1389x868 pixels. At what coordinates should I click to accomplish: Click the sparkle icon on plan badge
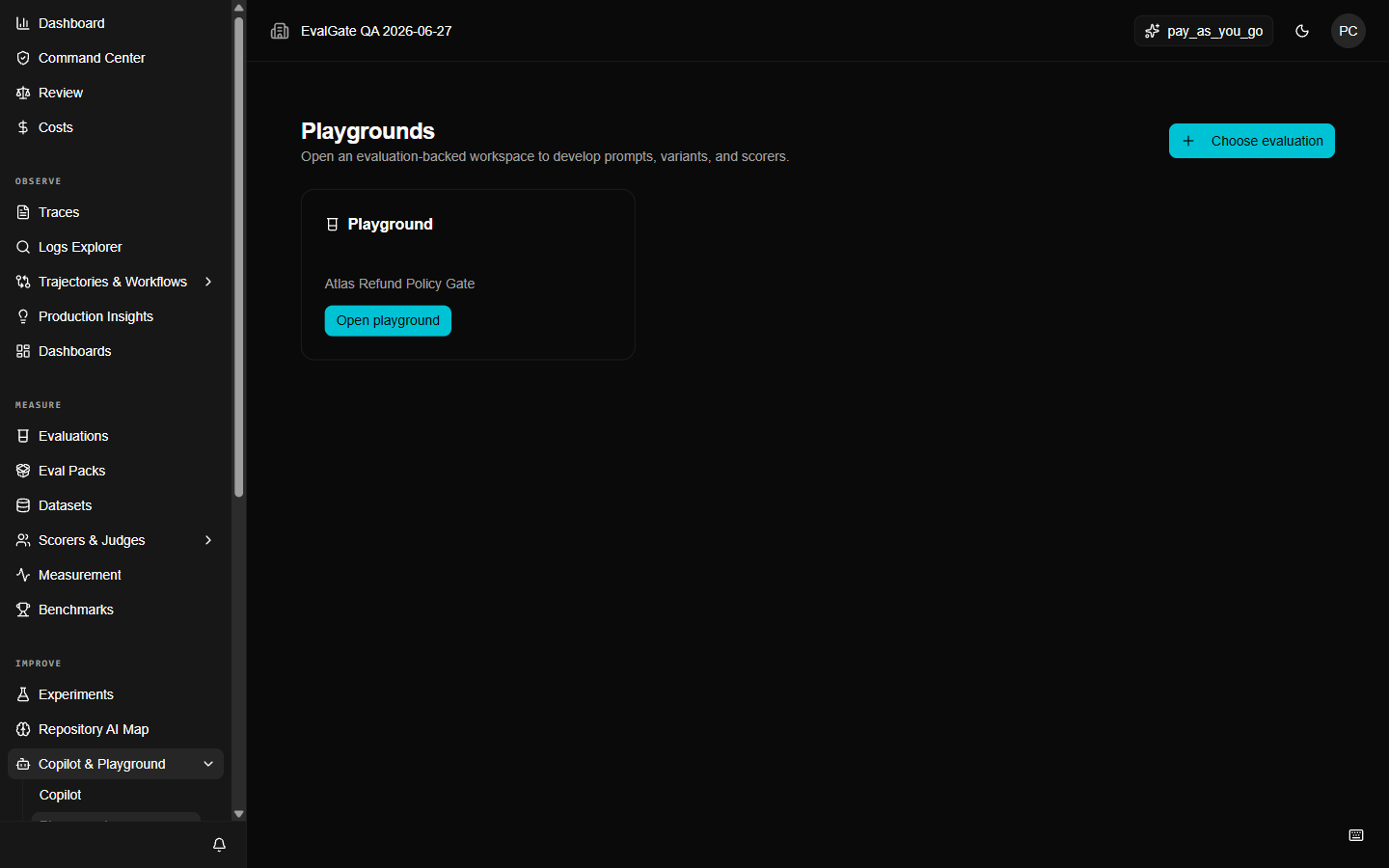1152,31
